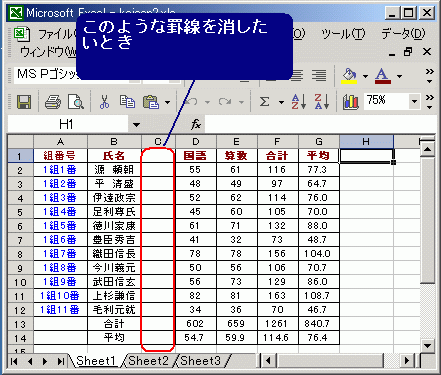Open Redo history dropdown arrow
Image resolution: width=441 pixels, height=375 pixels.
[x=241, y=102]
